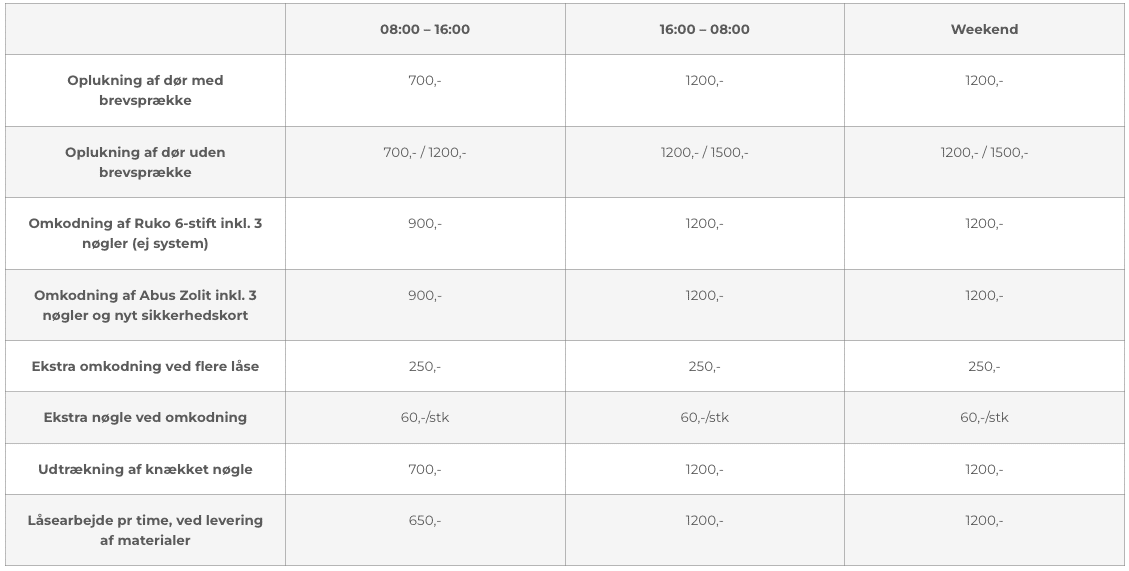Click the 'Oplukning af dør uden brevsprække' row label
The width and height of the screenshot is (1129, 571).
[x=145, y=162]
